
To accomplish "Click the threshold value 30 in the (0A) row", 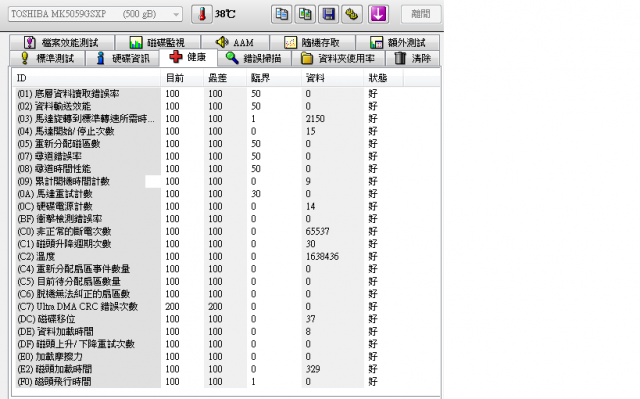I will pyautogui.click(x=256, y=194).
